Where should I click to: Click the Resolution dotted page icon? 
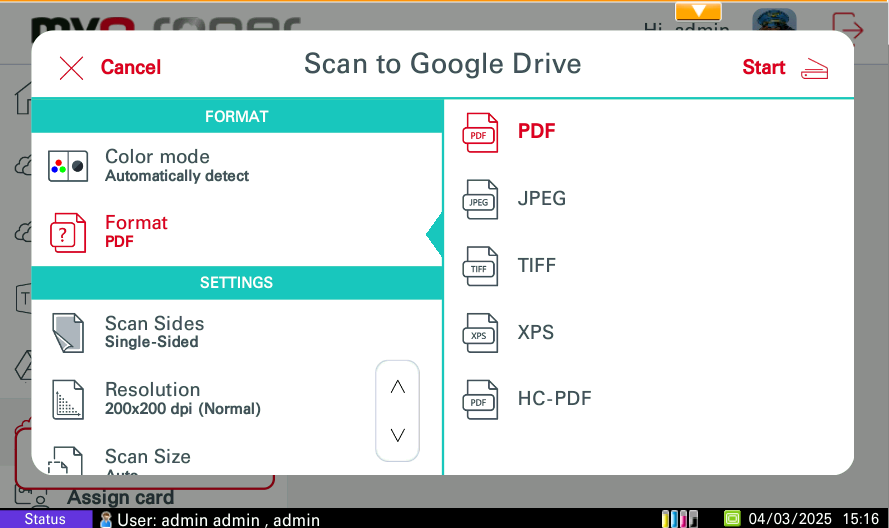click(68, 399)
